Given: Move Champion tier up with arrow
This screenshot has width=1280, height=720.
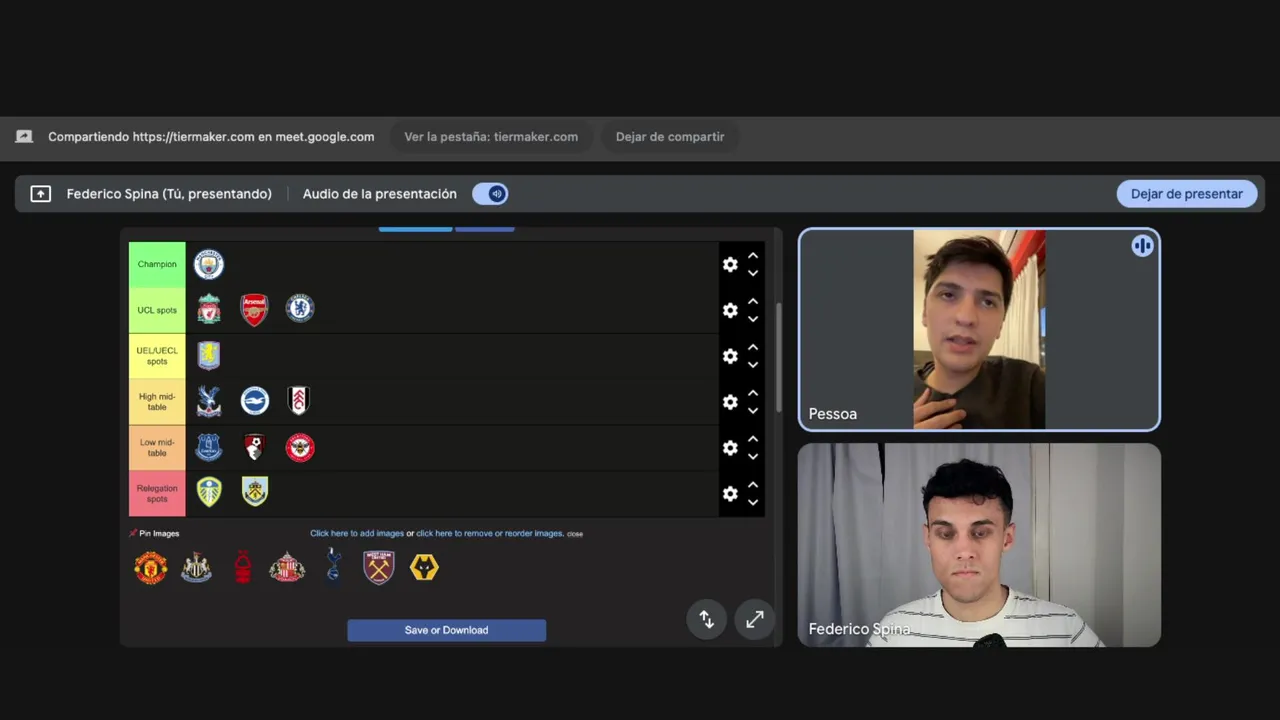Looking at the screenshot, I should point(753,256).
